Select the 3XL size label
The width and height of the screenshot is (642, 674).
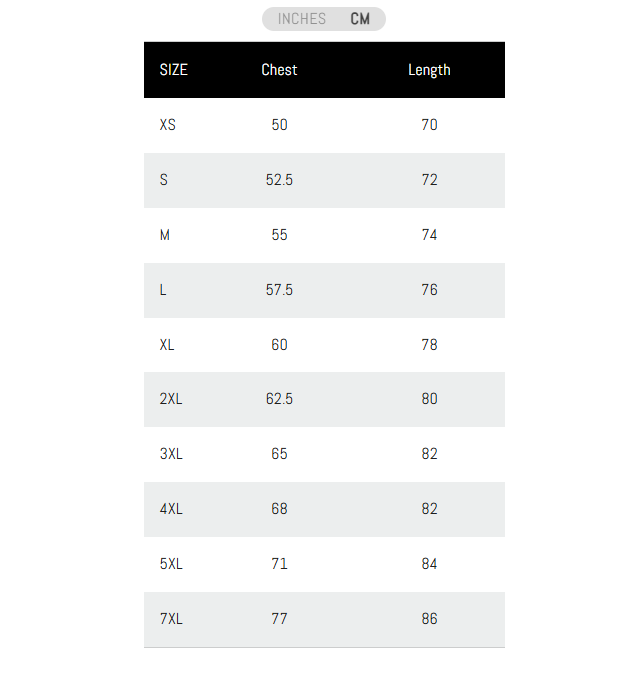click(171, 454)
